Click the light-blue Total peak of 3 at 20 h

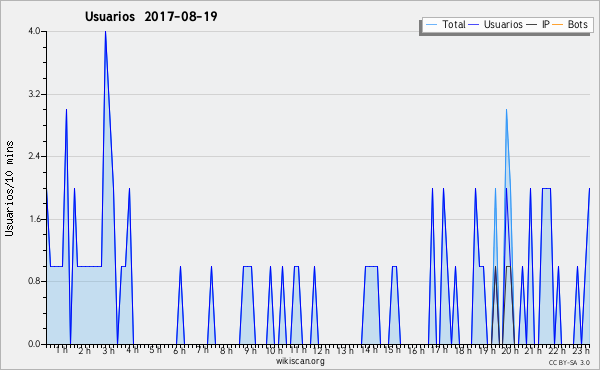[x=506, y=111]
